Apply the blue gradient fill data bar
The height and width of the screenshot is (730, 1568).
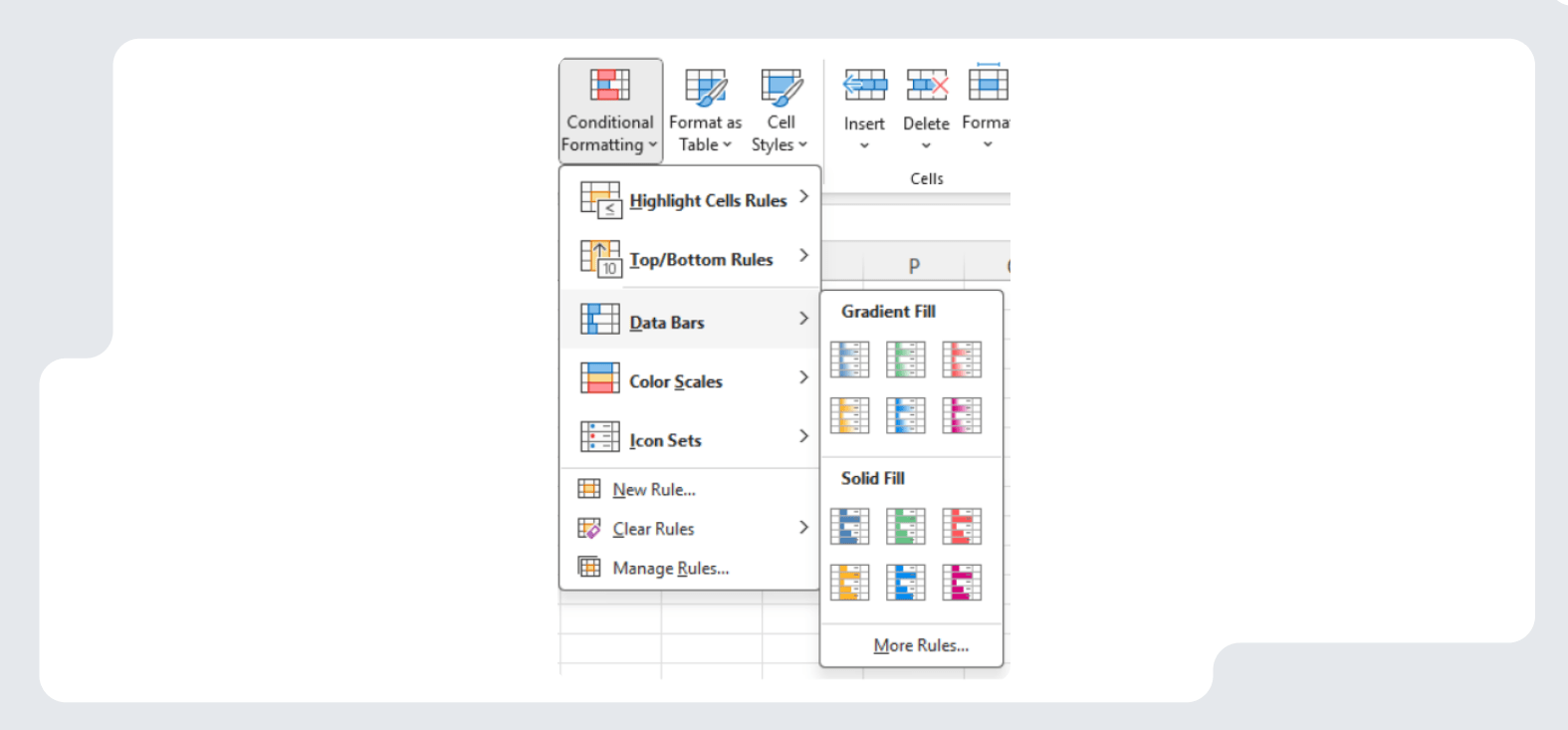[x=850, y=360]
